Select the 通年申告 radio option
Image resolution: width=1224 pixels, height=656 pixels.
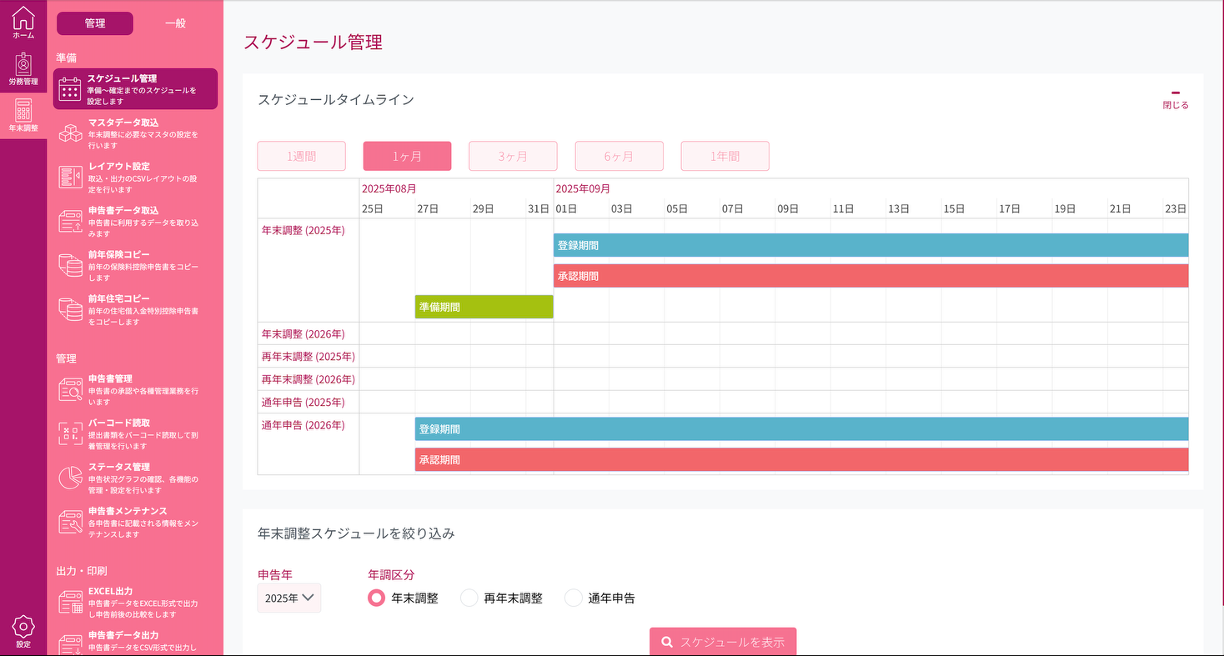572,597
